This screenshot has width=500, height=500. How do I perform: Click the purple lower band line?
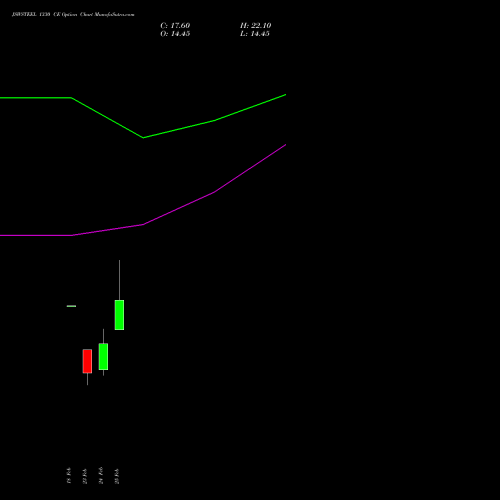point(143,224)
